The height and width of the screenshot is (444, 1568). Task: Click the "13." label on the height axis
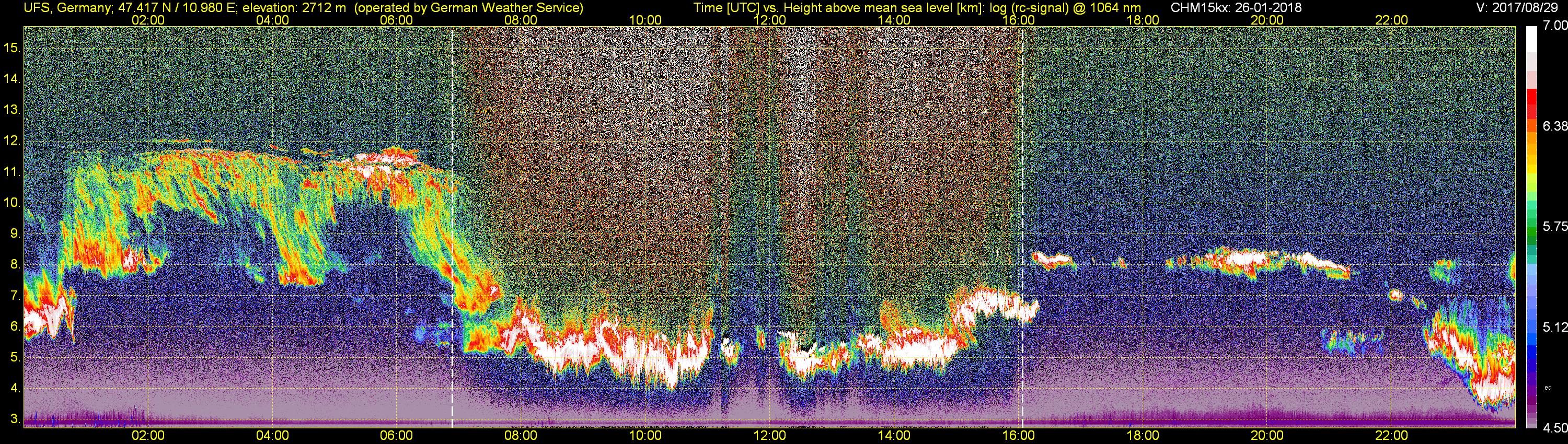pyautogui.click(x=12, y=110)
